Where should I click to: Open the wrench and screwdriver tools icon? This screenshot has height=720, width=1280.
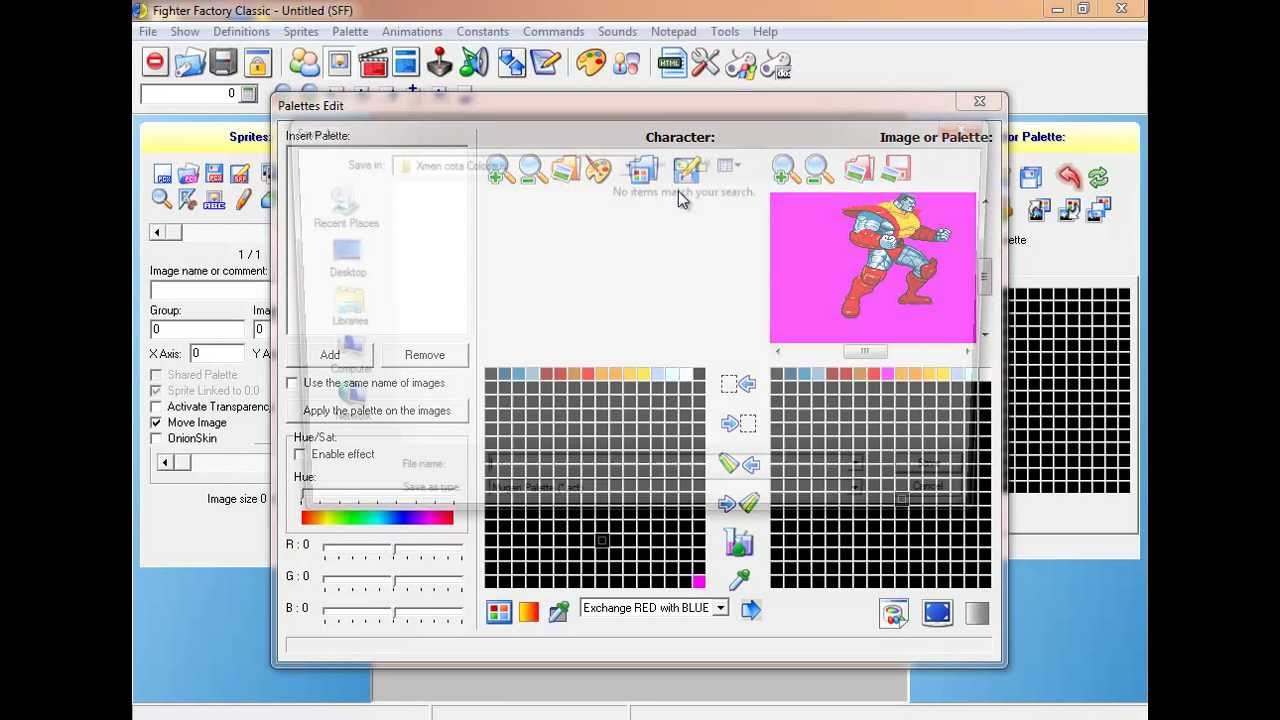(705, 63)
